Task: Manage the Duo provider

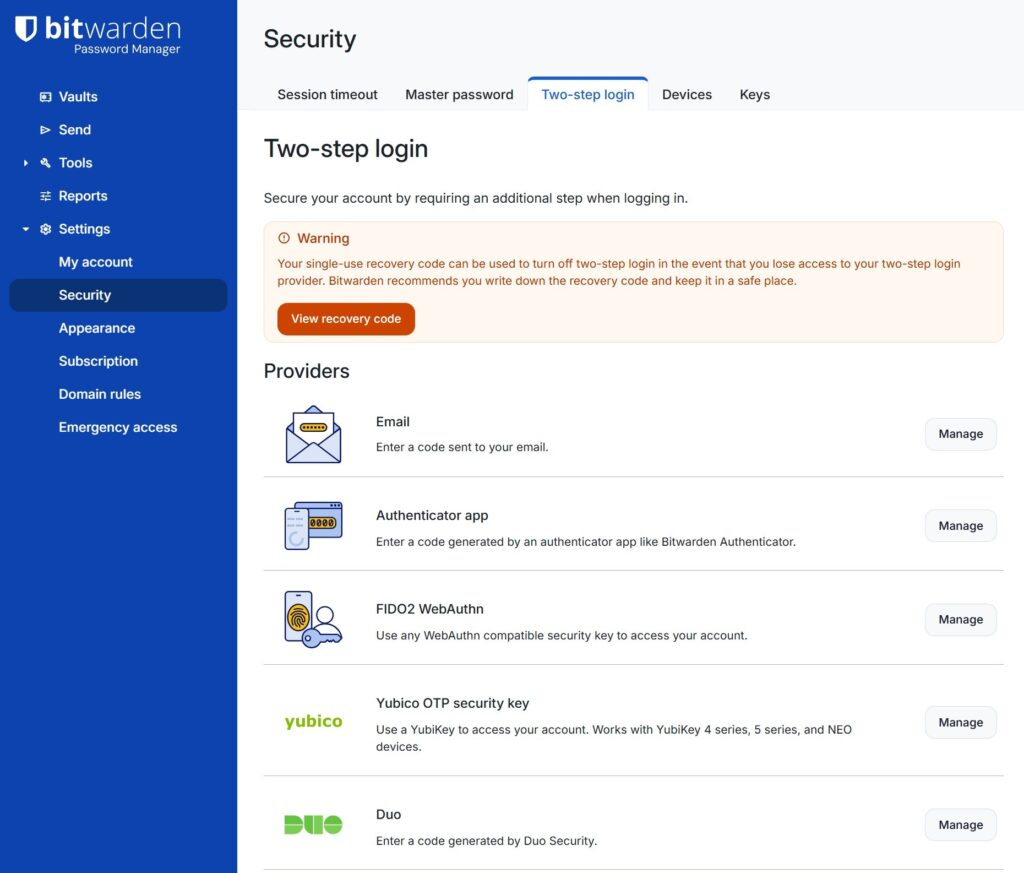Action: click(x=961, y=825)
